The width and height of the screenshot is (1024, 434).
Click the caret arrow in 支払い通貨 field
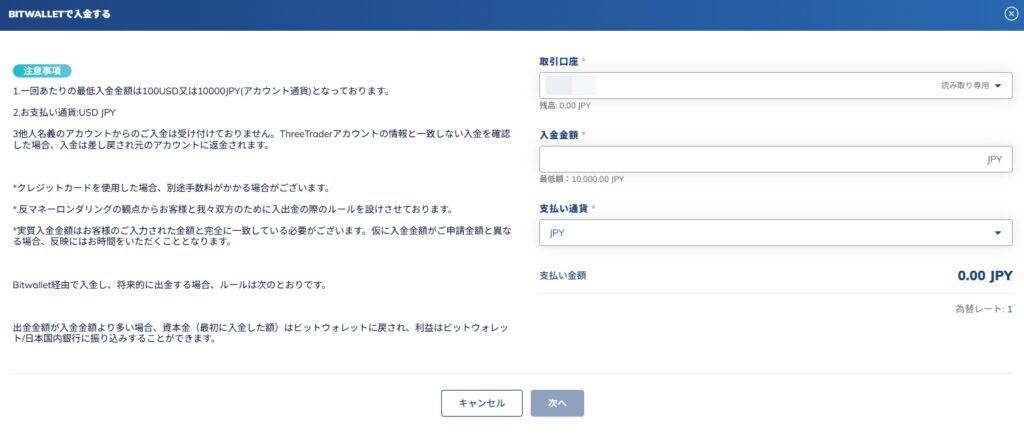(x=998, y=233)
